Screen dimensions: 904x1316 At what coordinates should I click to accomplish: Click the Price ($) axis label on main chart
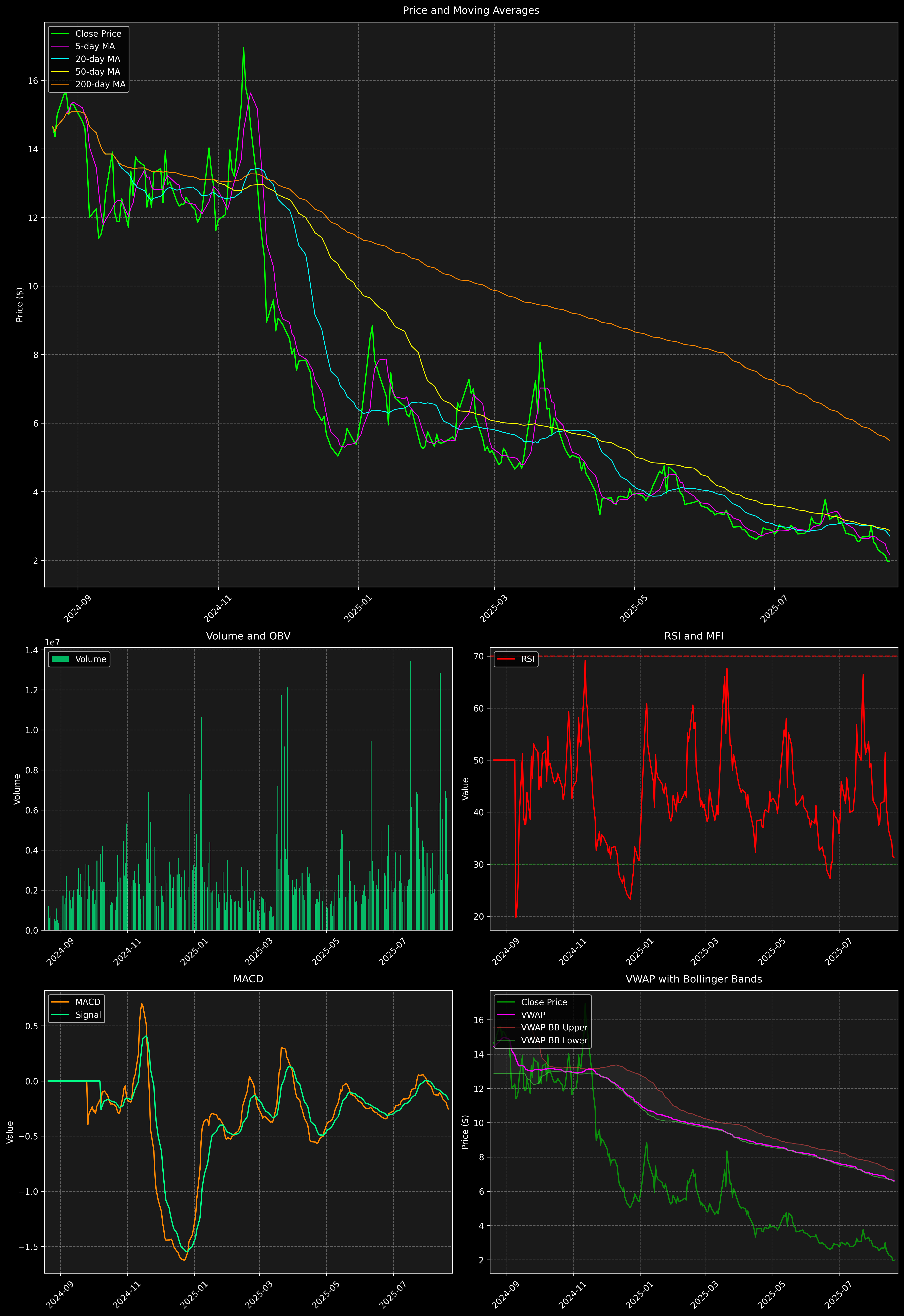coord(20,305)
